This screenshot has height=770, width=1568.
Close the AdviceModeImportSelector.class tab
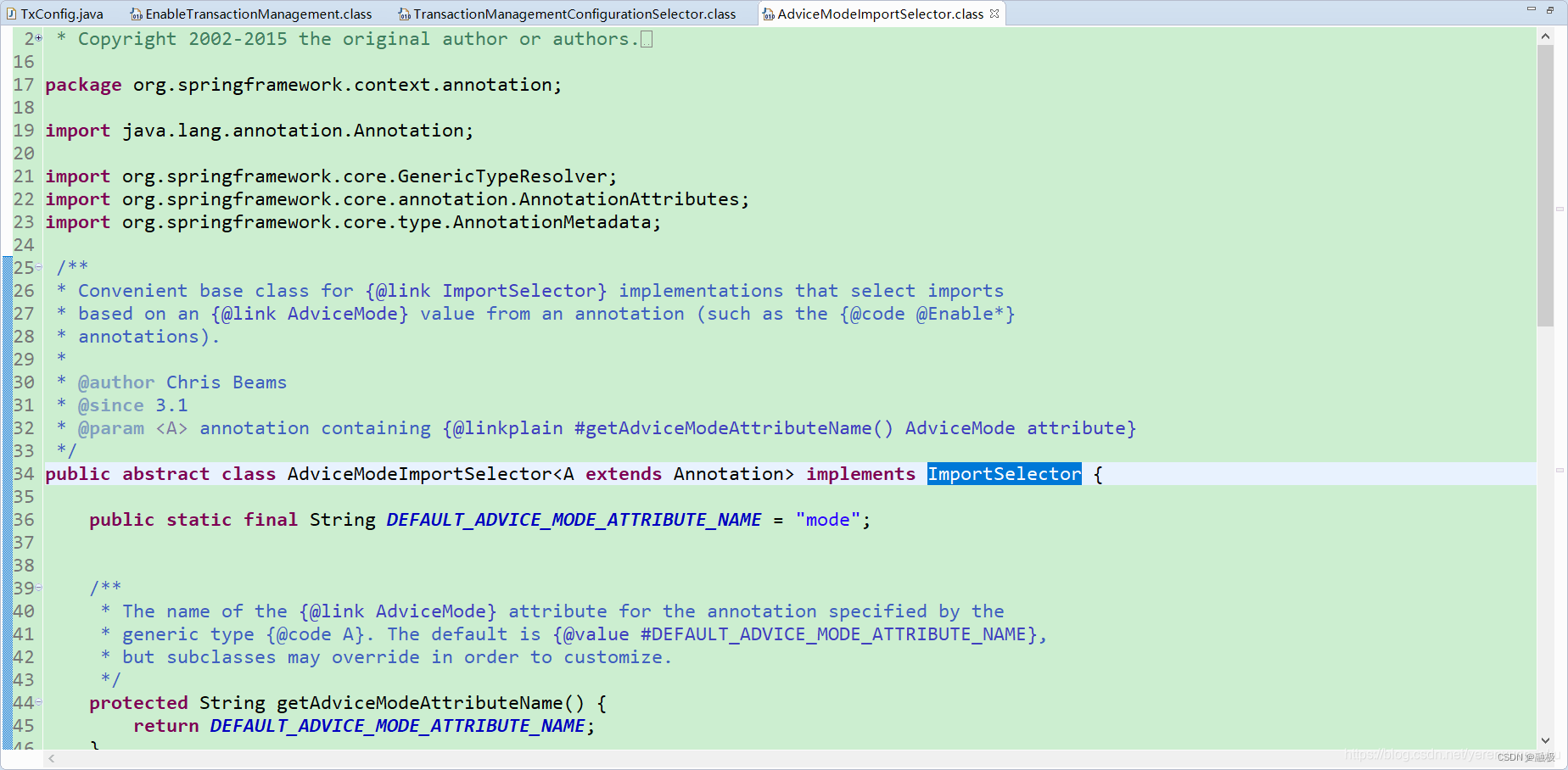(994, 14)
